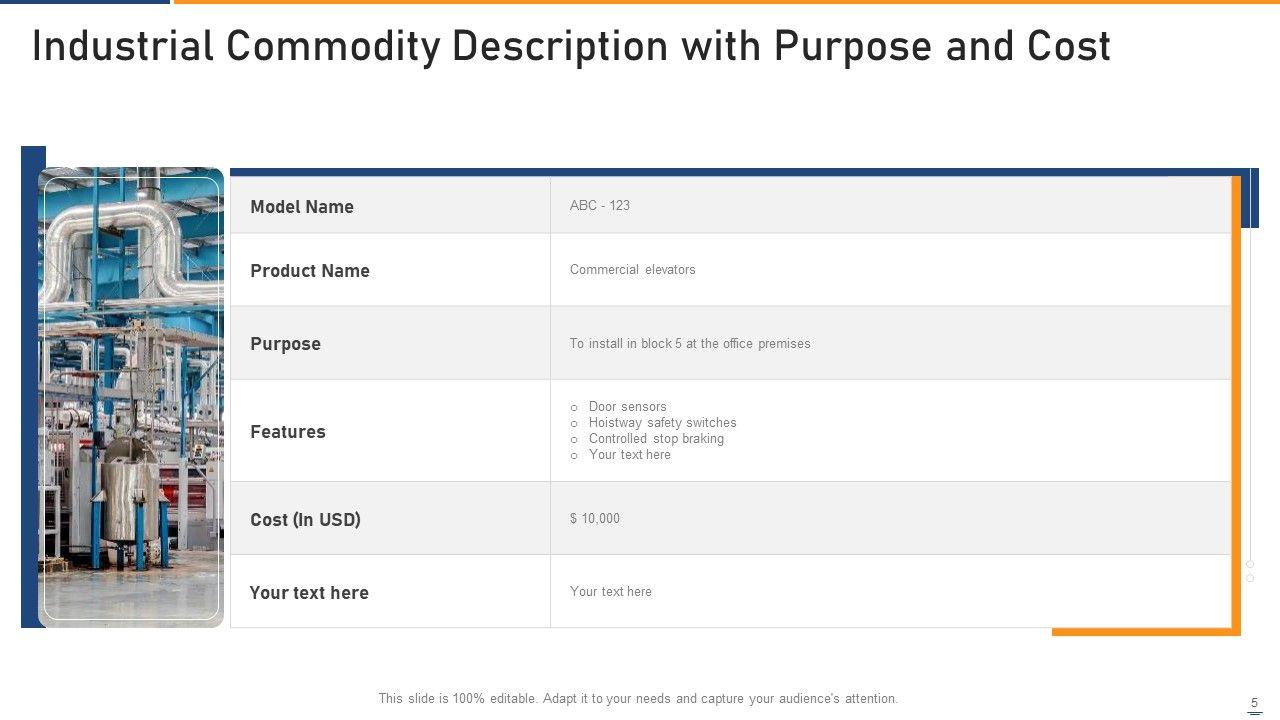
Task: Click the bold Your text here label
Action: (x=309, y=593)
